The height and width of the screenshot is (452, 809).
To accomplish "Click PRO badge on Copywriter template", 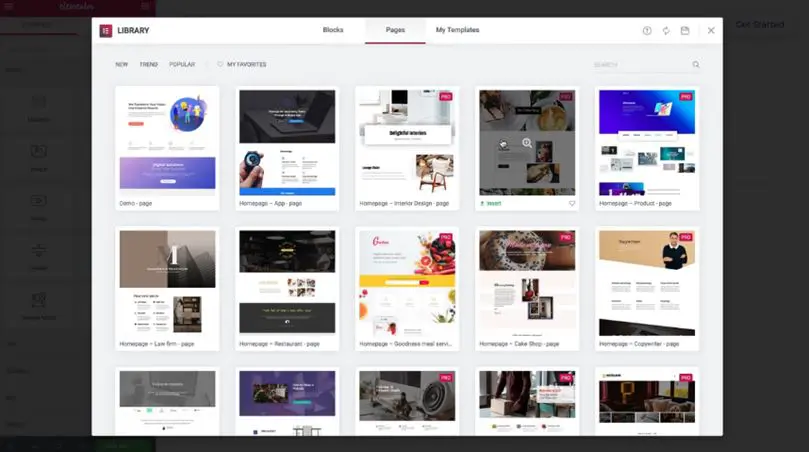I will point(686,237).
